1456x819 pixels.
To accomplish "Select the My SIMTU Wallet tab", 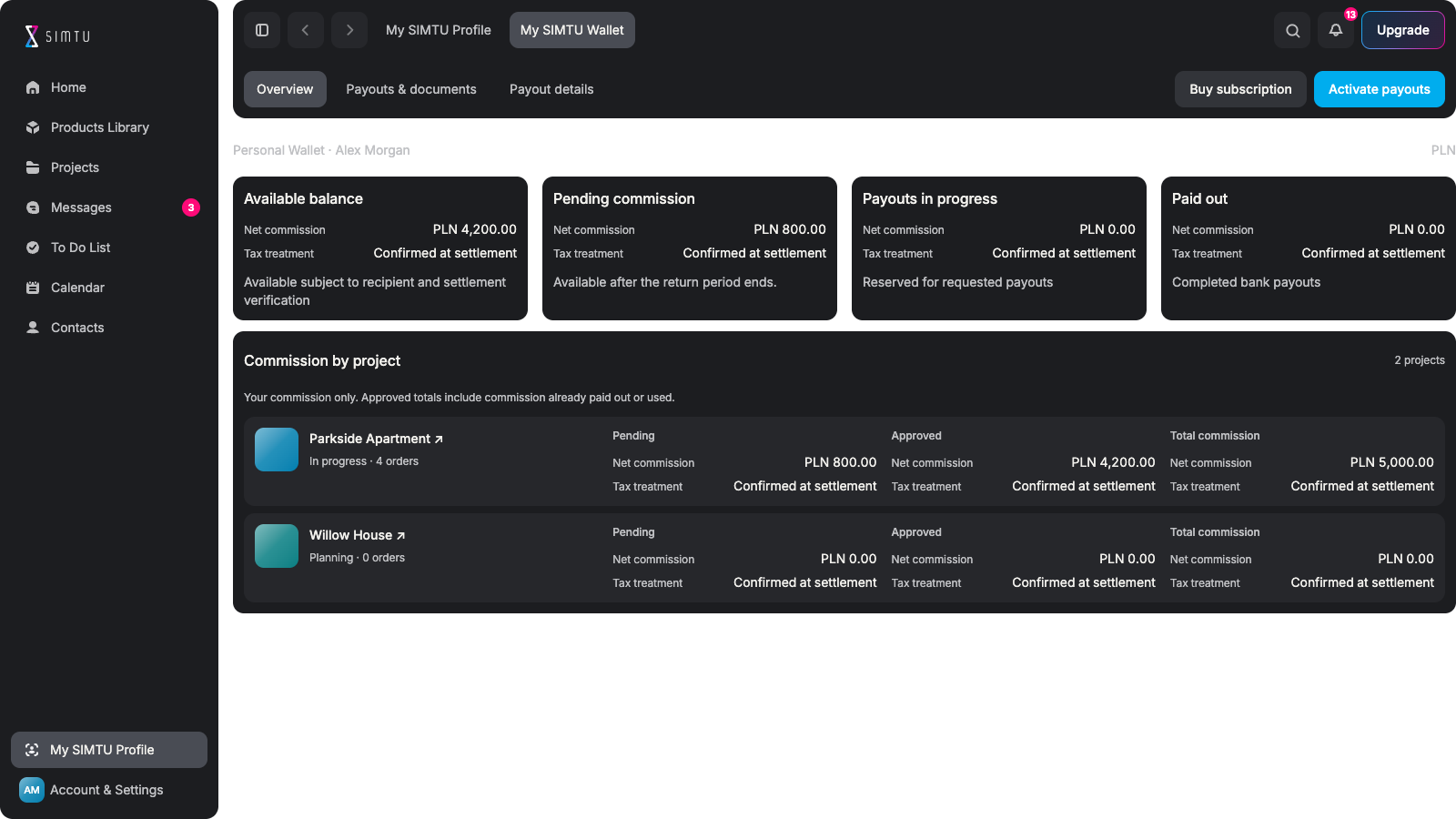I will 572,30.
